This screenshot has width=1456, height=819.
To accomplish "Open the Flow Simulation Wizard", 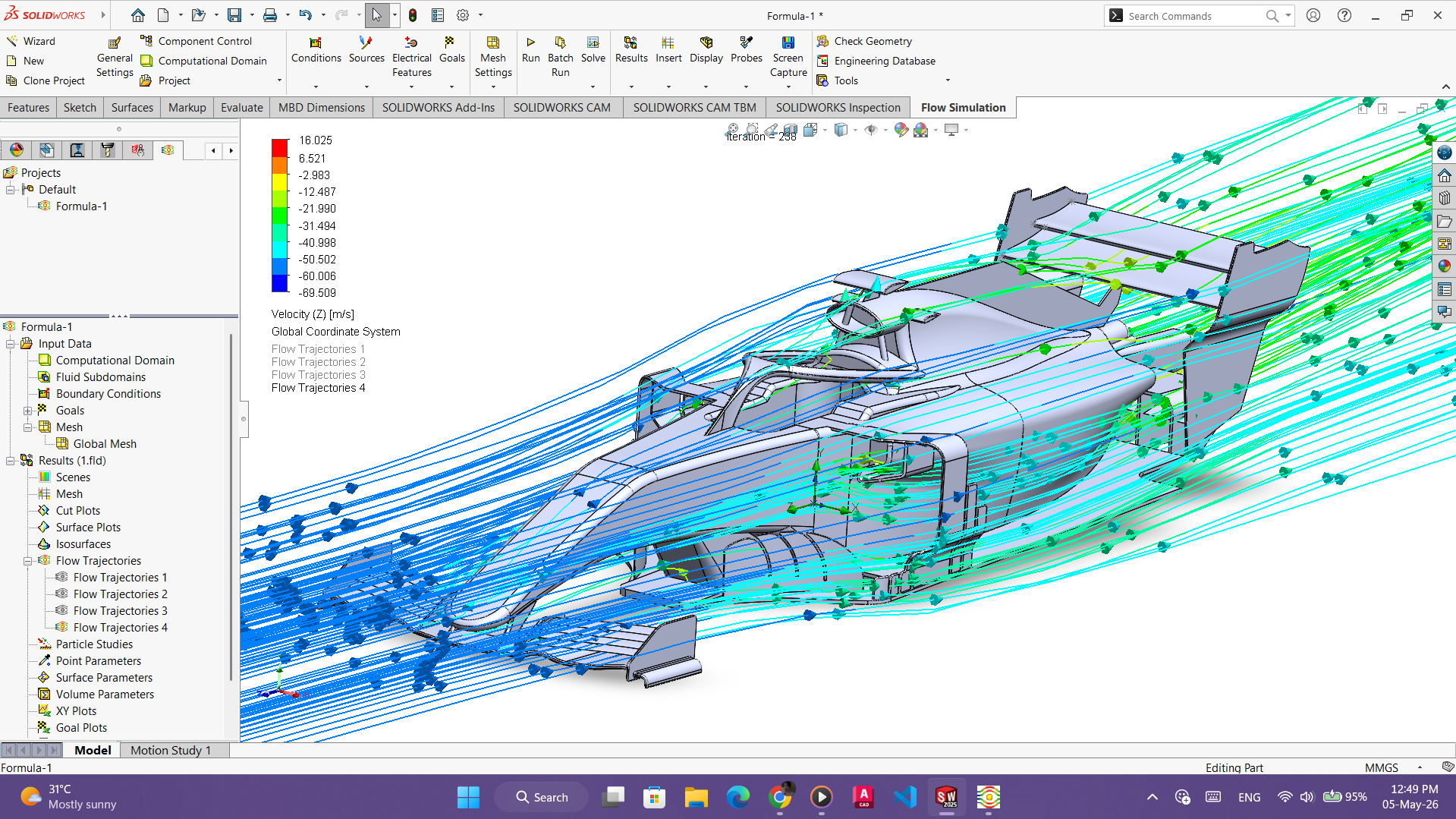I will tap(30, 41).
